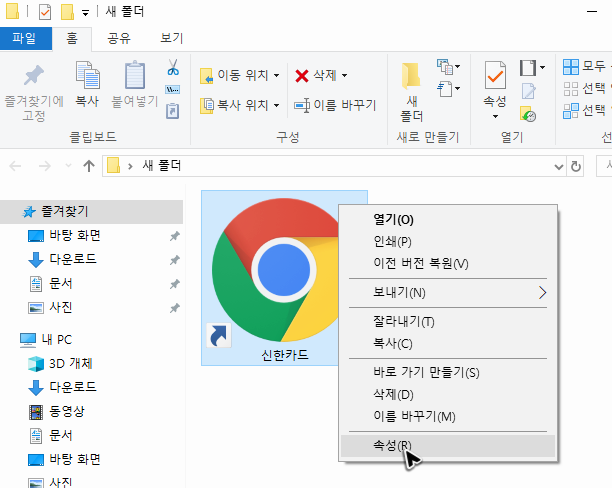Click the select none icon
This screenshot has height=488, width=612.
pyautogui.click(x=571, y=89)
